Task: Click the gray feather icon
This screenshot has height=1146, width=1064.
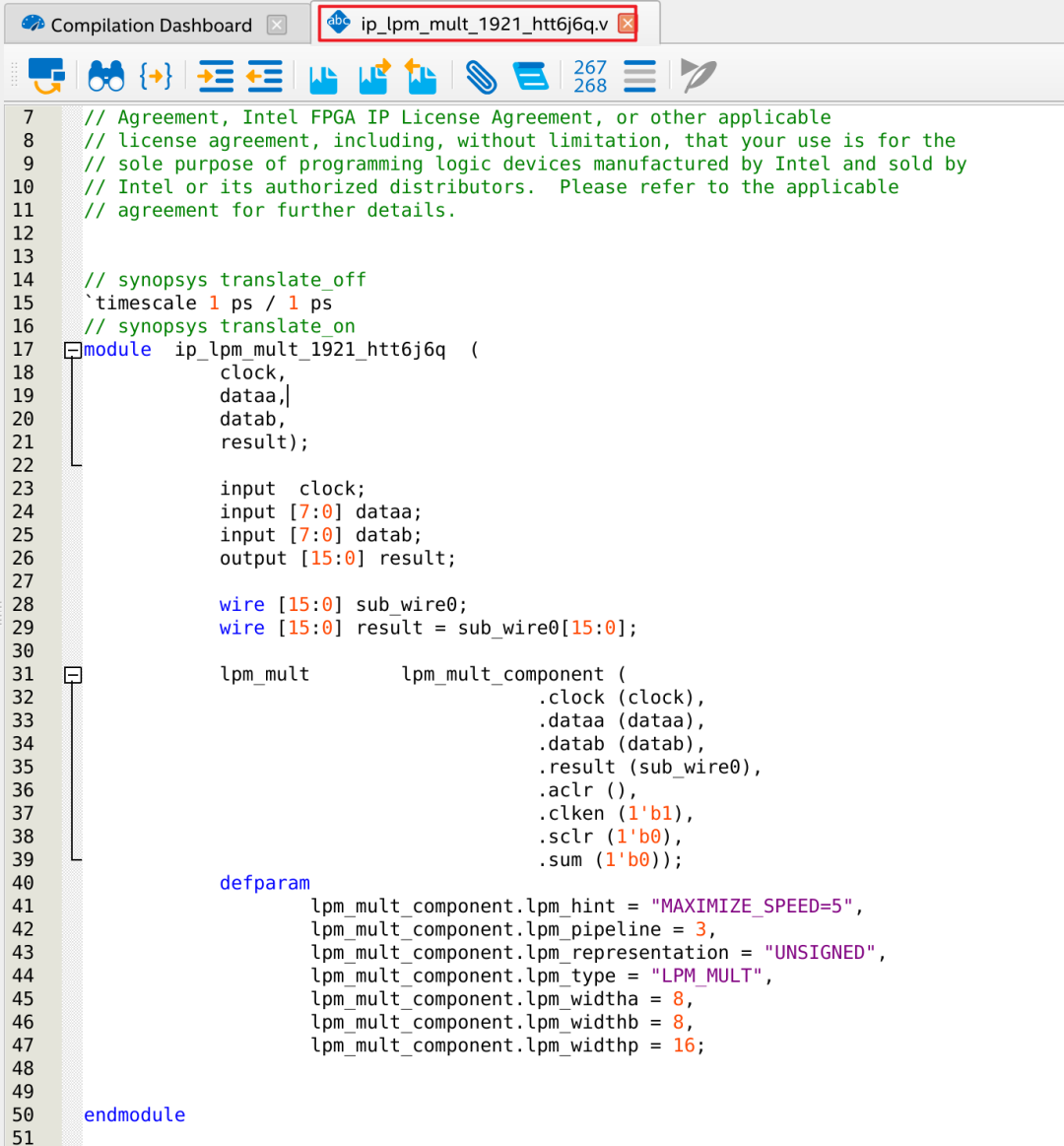Action: tap(698, 76)
